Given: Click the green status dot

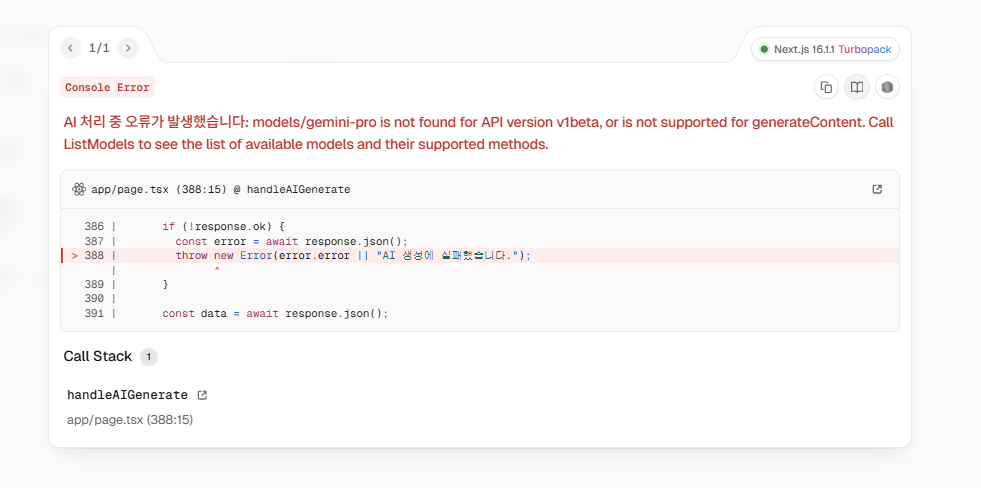Looking at the screenshot, I should [x=764, y=49].
